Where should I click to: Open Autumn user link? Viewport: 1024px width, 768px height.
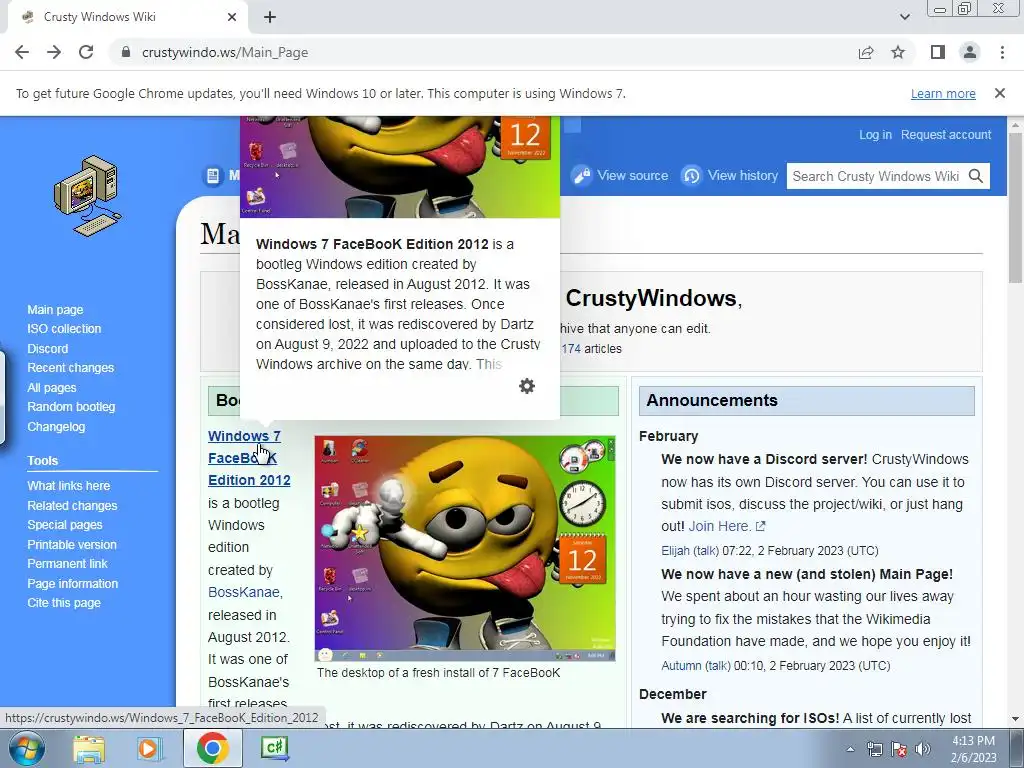tap(681, 665)
